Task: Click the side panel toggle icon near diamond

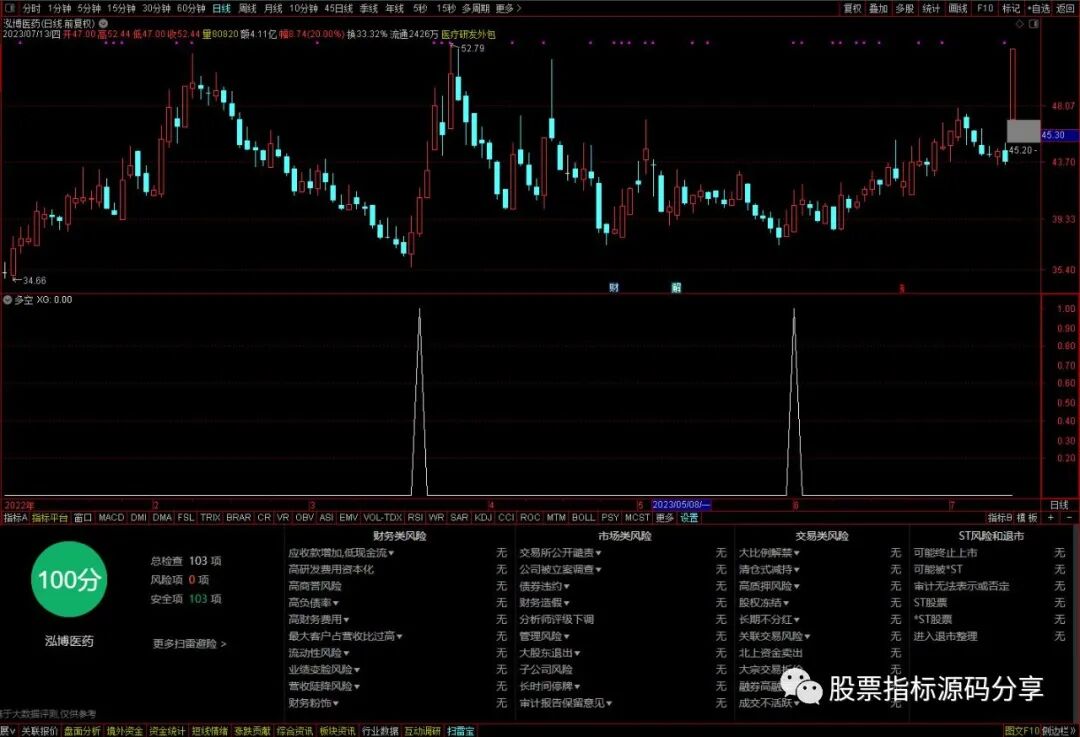Action: click(1034, 23)
